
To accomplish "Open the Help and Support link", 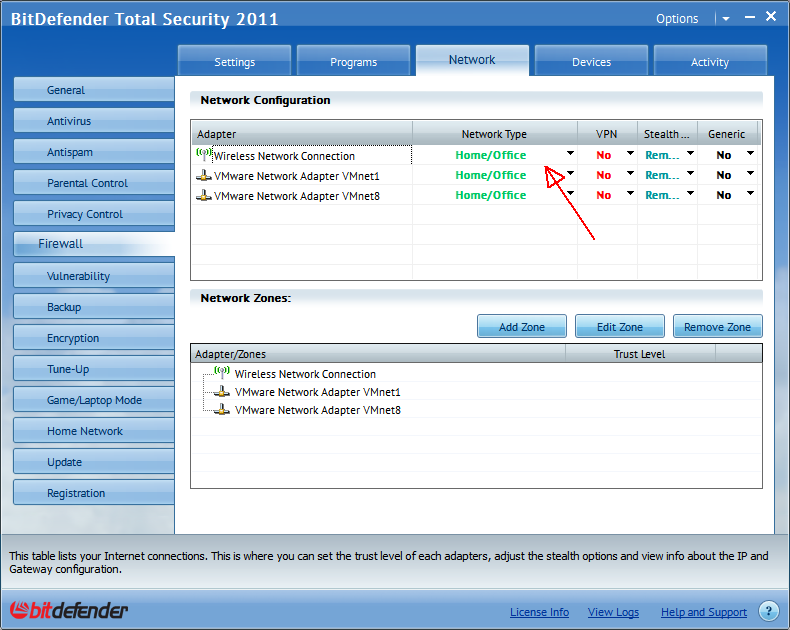I will (x=704, y=612).
